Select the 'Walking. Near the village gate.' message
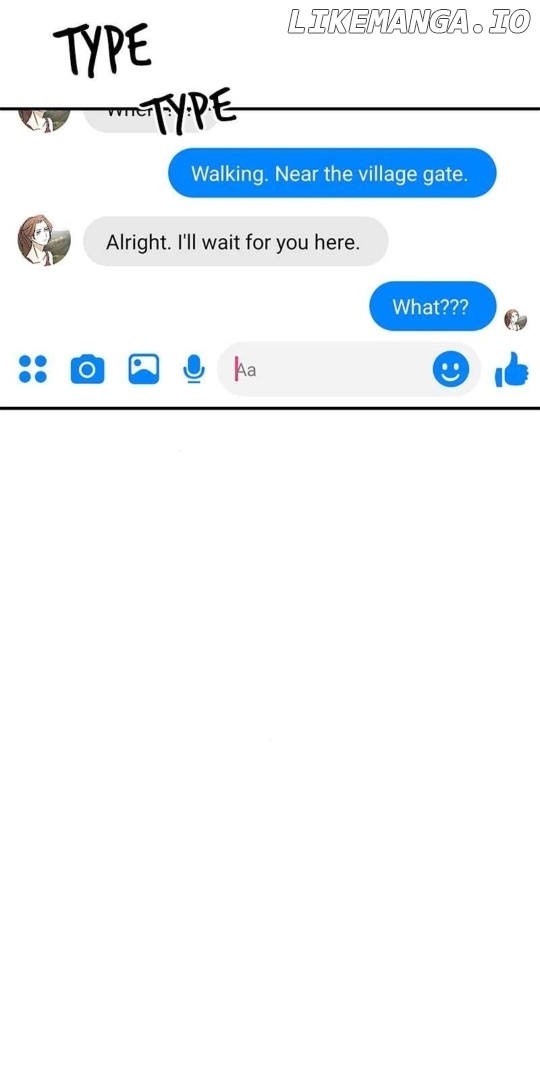The height and width of the screenshot is (1080, 540). [x=332, y=173]
